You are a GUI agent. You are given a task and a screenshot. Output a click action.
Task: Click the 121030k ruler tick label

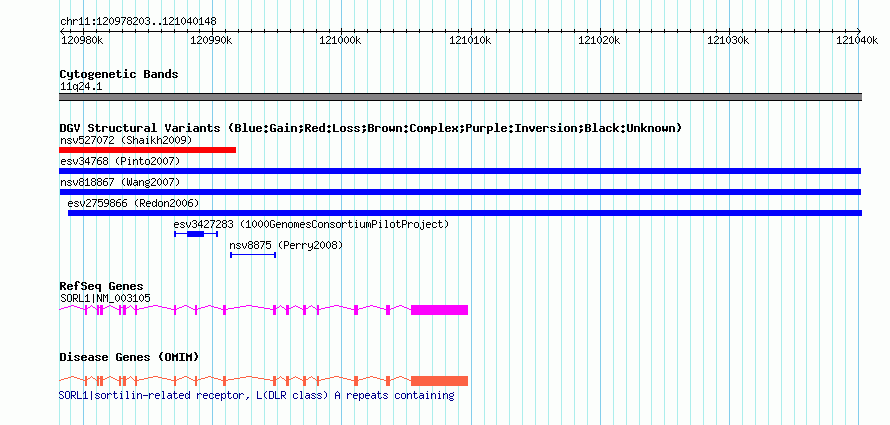coord(728,40)
